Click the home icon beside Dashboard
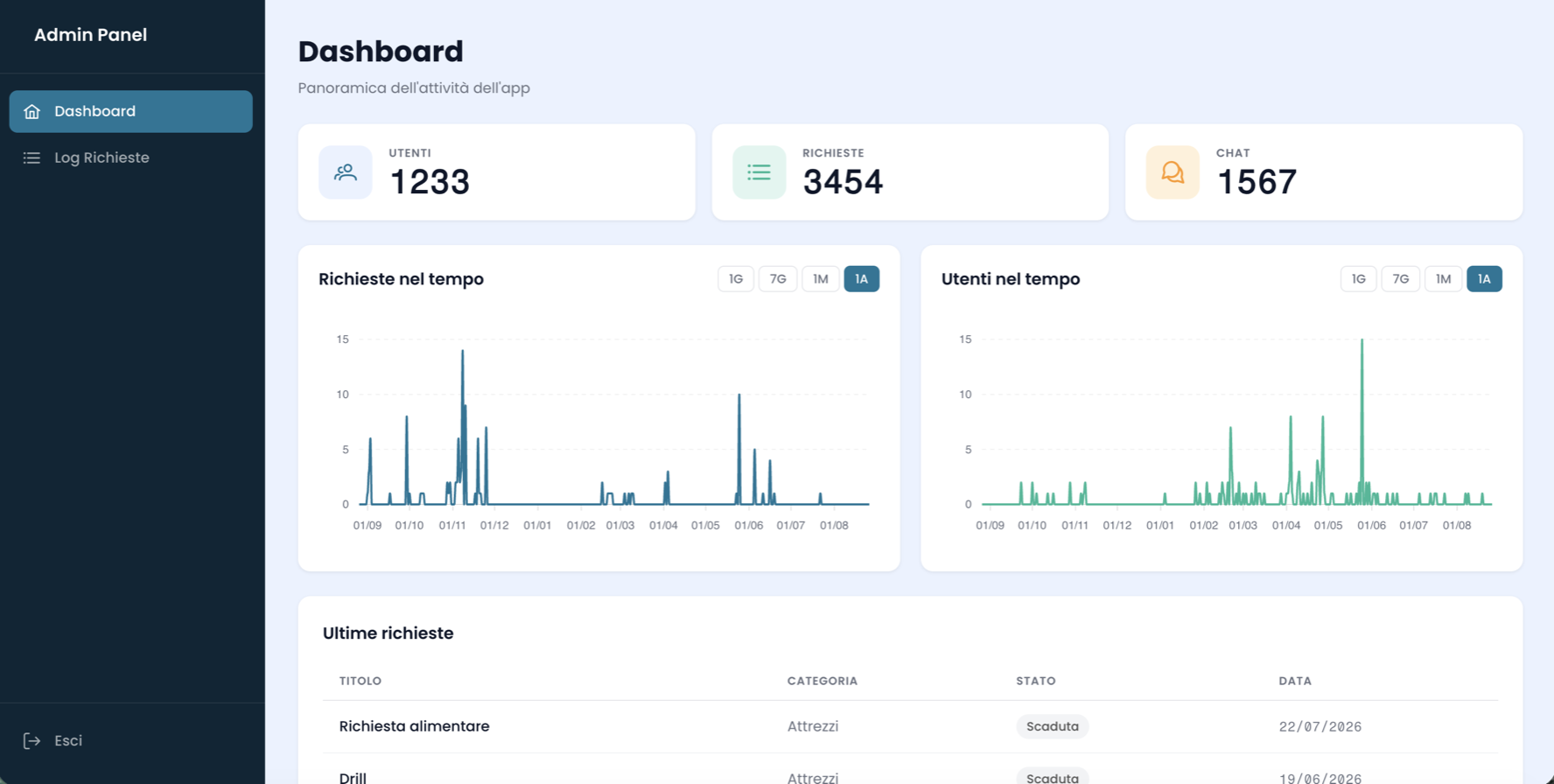 point(32,111)
